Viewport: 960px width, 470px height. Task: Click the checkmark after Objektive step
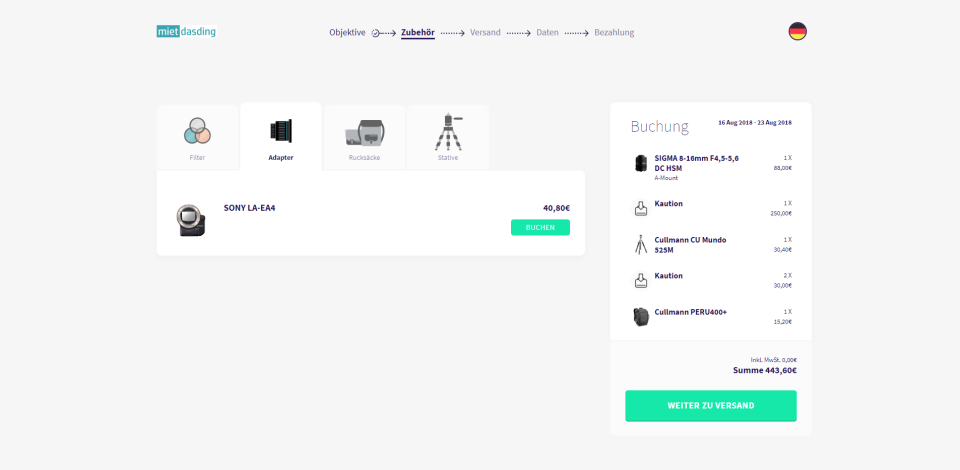[375, 33]
